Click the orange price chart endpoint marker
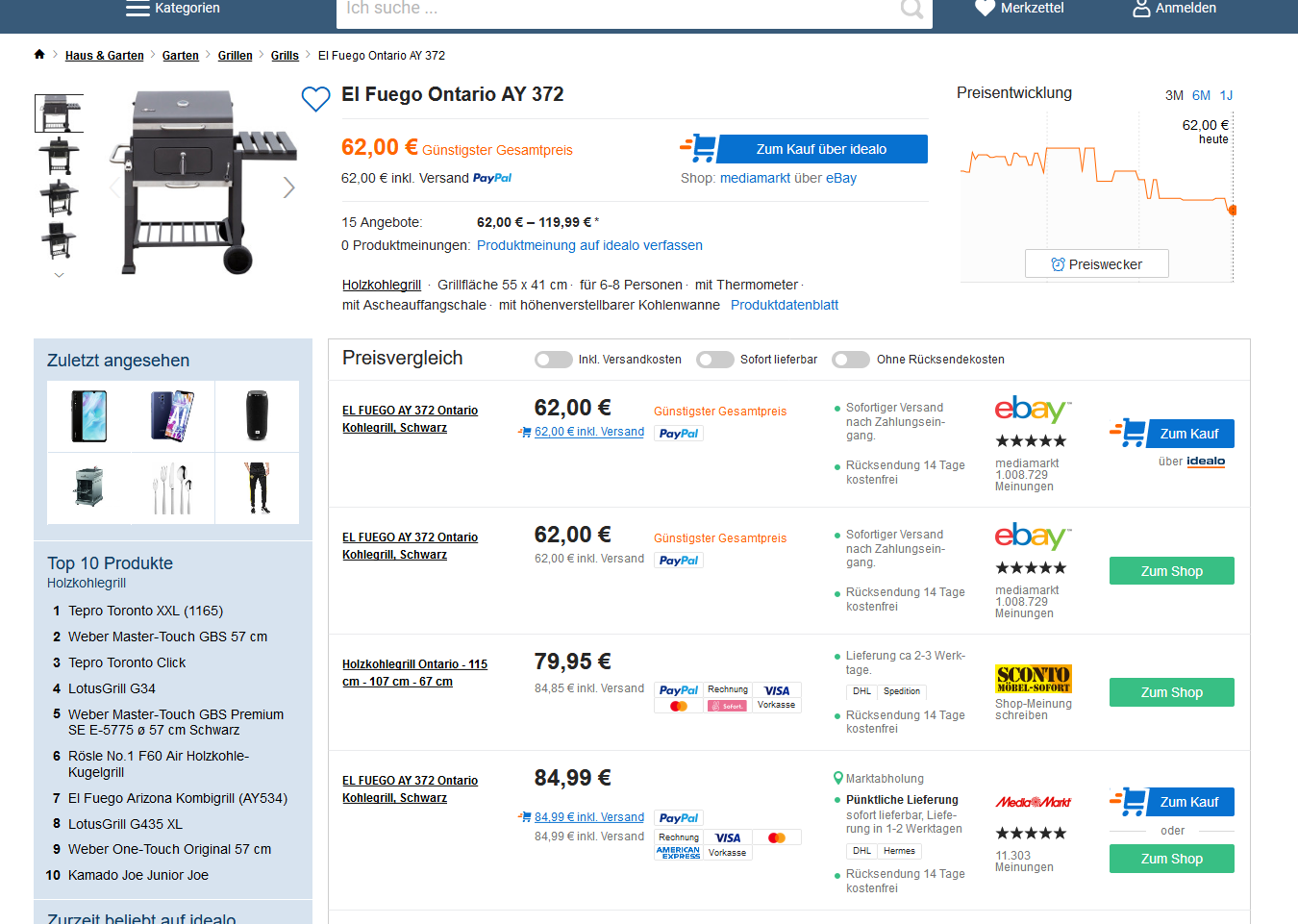The height and width of the screenshot is (924, 1298). tap(1232, 210)
